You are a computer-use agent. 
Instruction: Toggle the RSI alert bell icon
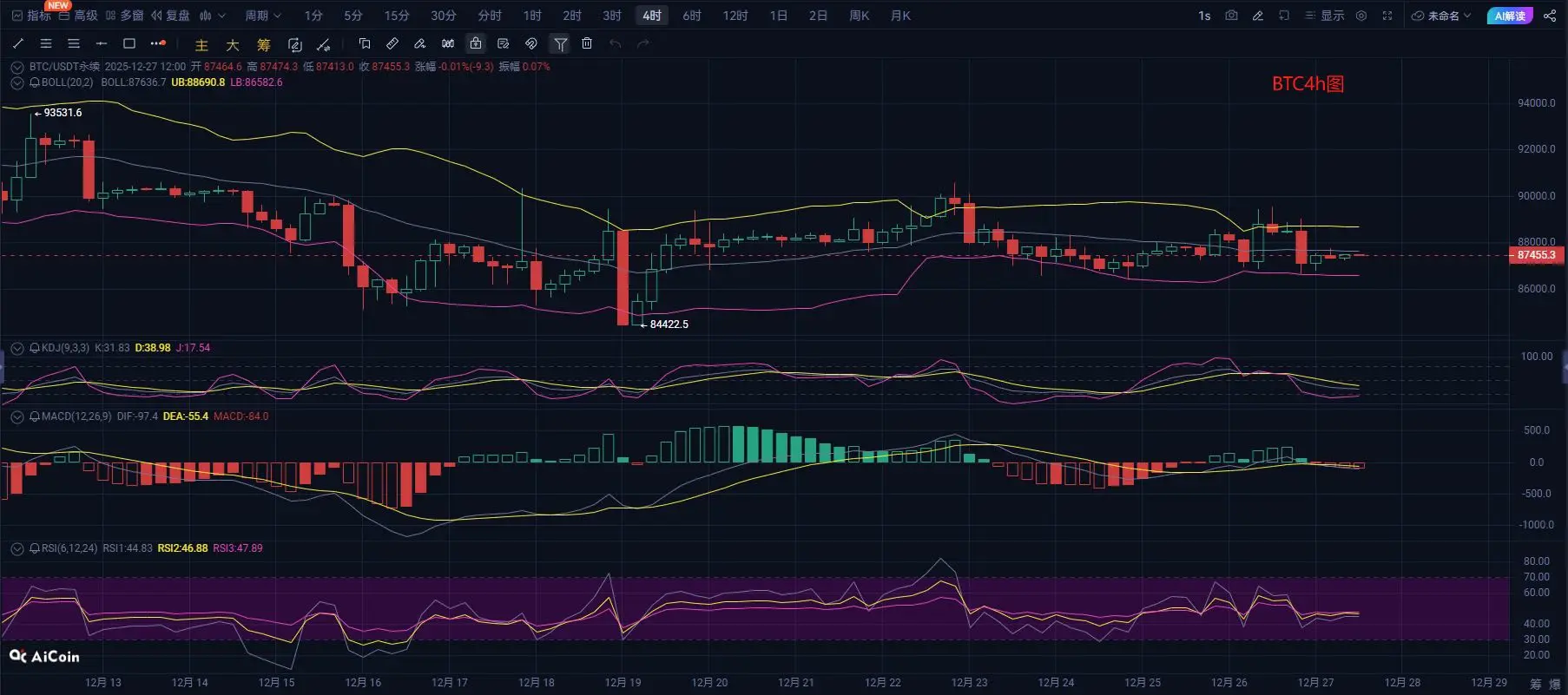point(35,548)
